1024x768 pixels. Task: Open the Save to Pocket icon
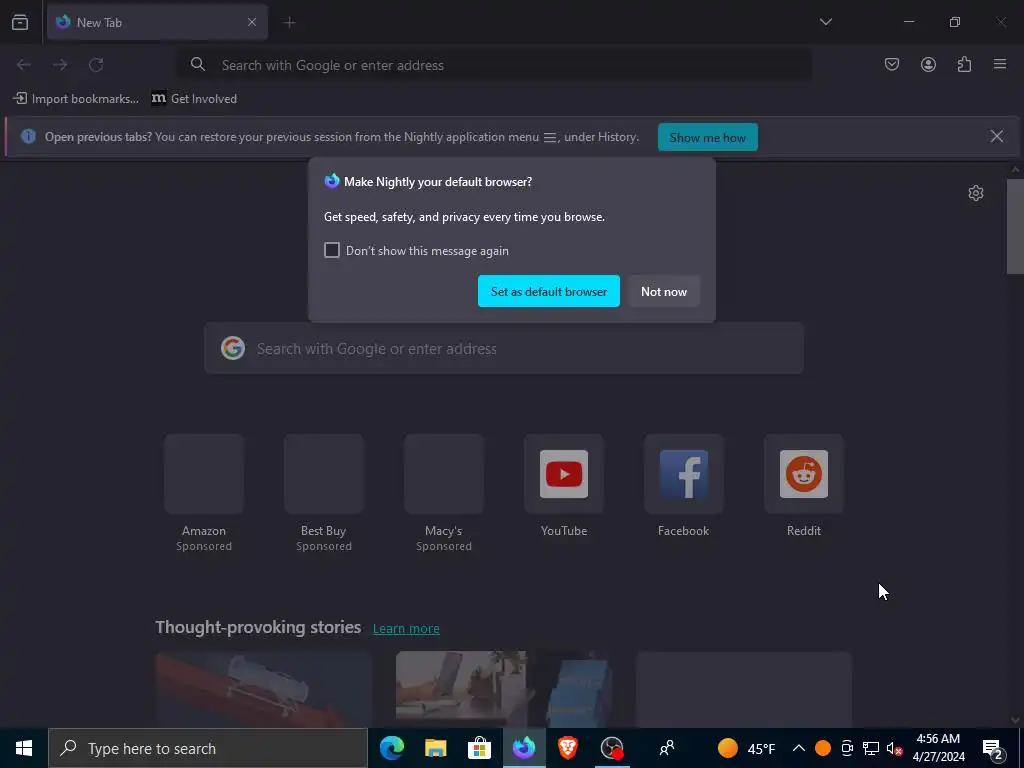coord(891,64)
